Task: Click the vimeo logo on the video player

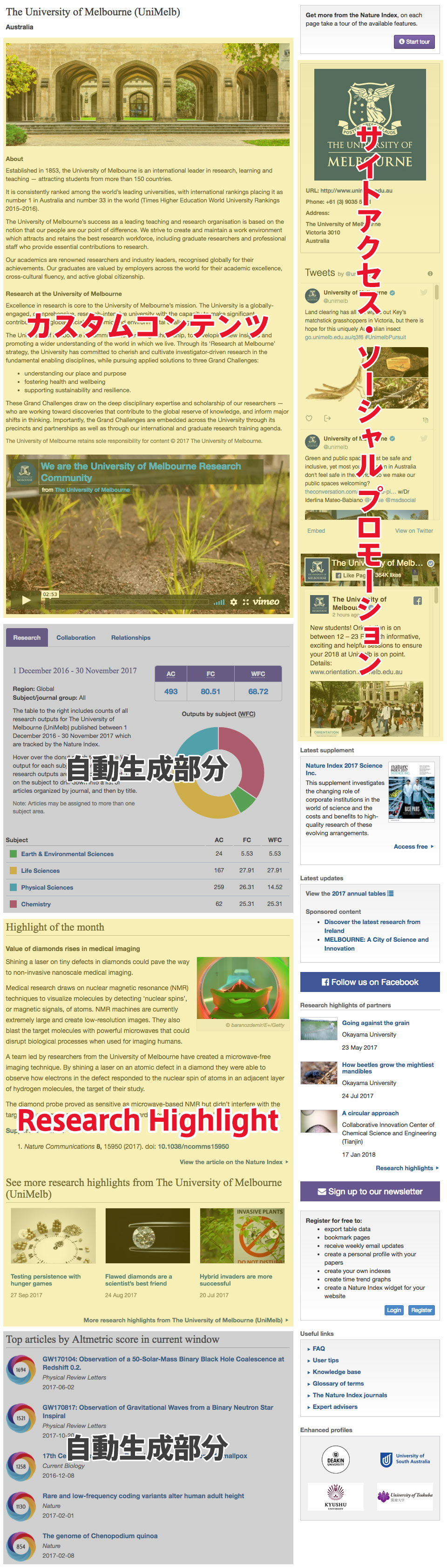Action: [266, 602]
